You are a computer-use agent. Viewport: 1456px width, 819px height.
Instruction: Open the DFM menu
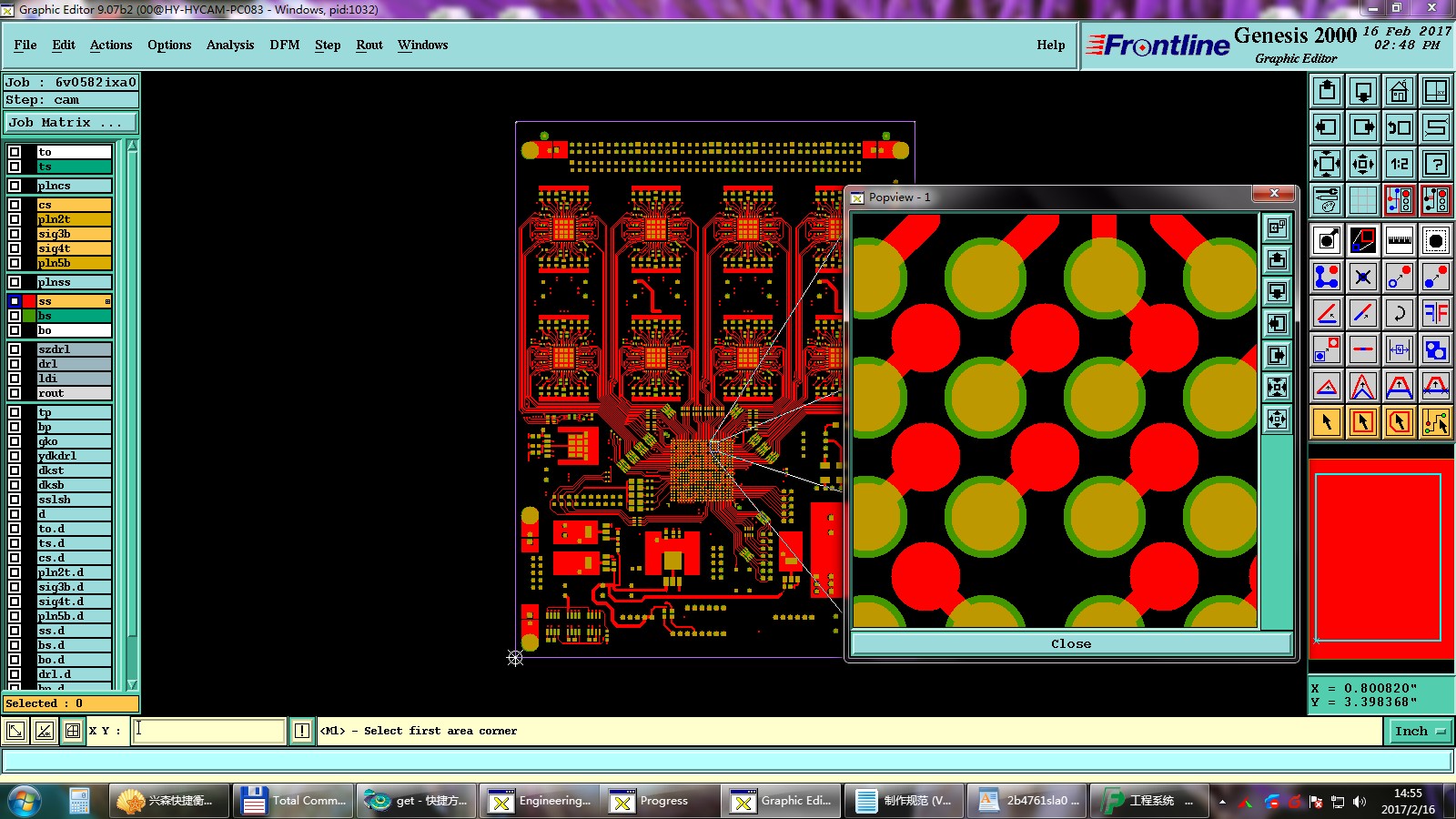pyautogui.click(x=285, y=45)
